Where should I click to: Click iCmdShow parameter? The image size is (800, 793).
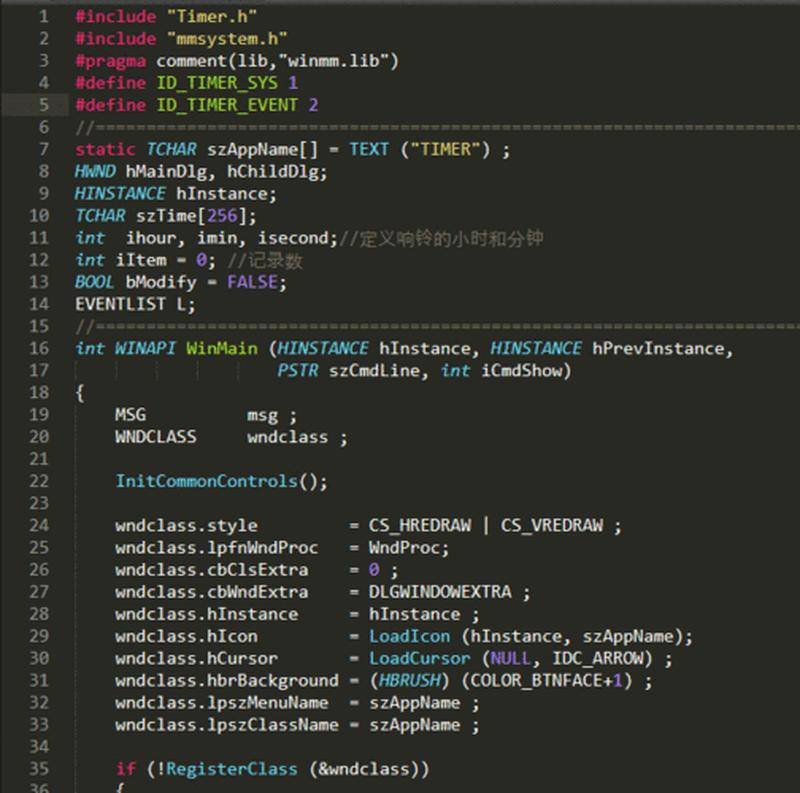[x=521, y=370]
